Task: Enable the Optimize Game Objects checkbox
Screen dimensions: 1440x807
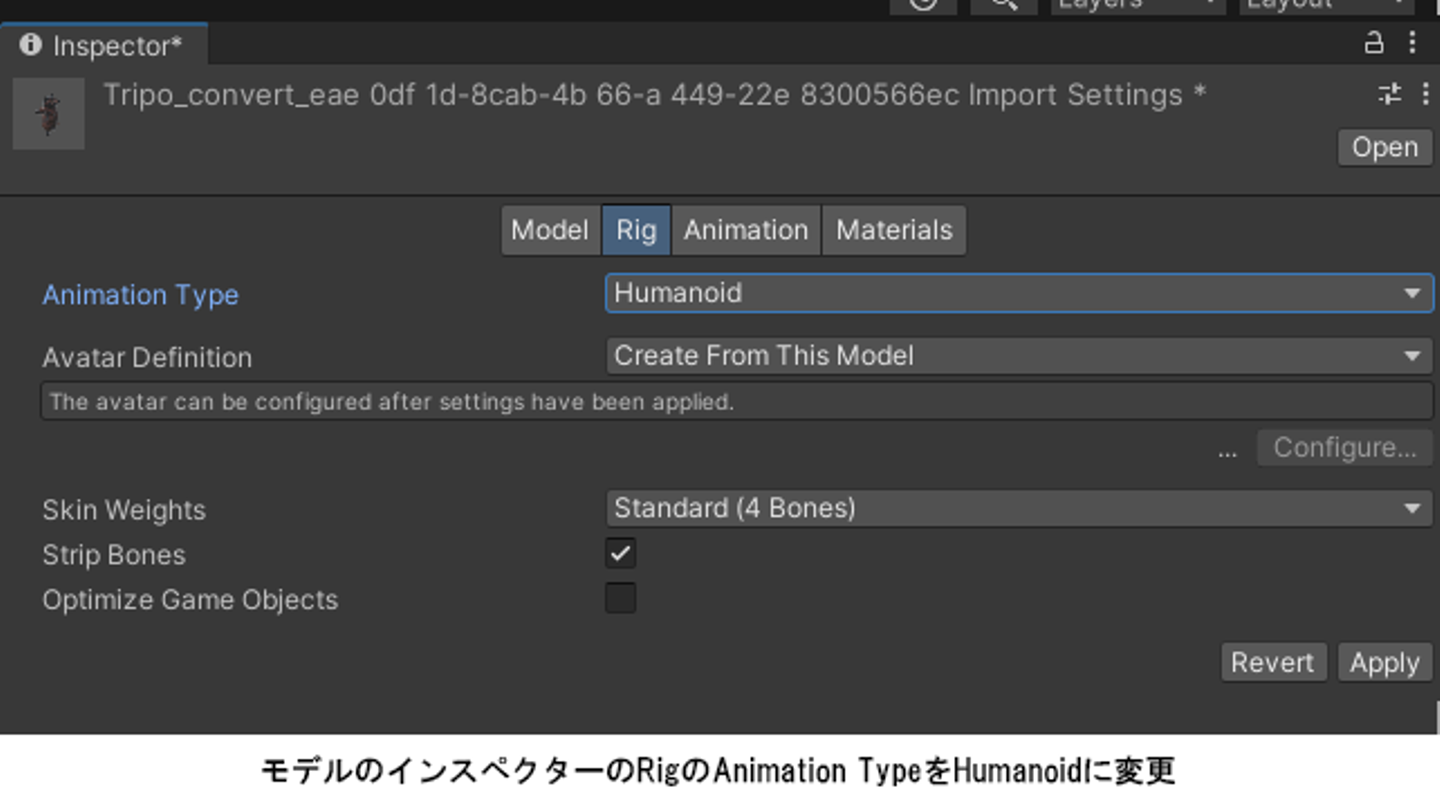Action: (x=620, y=599)
